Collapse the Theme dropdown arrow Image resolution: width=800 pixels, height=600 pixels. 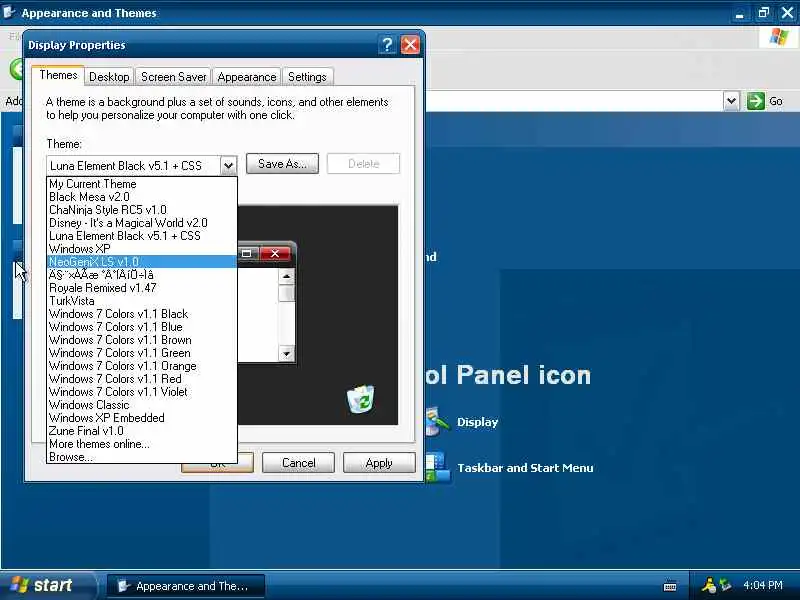coord(229,165)
